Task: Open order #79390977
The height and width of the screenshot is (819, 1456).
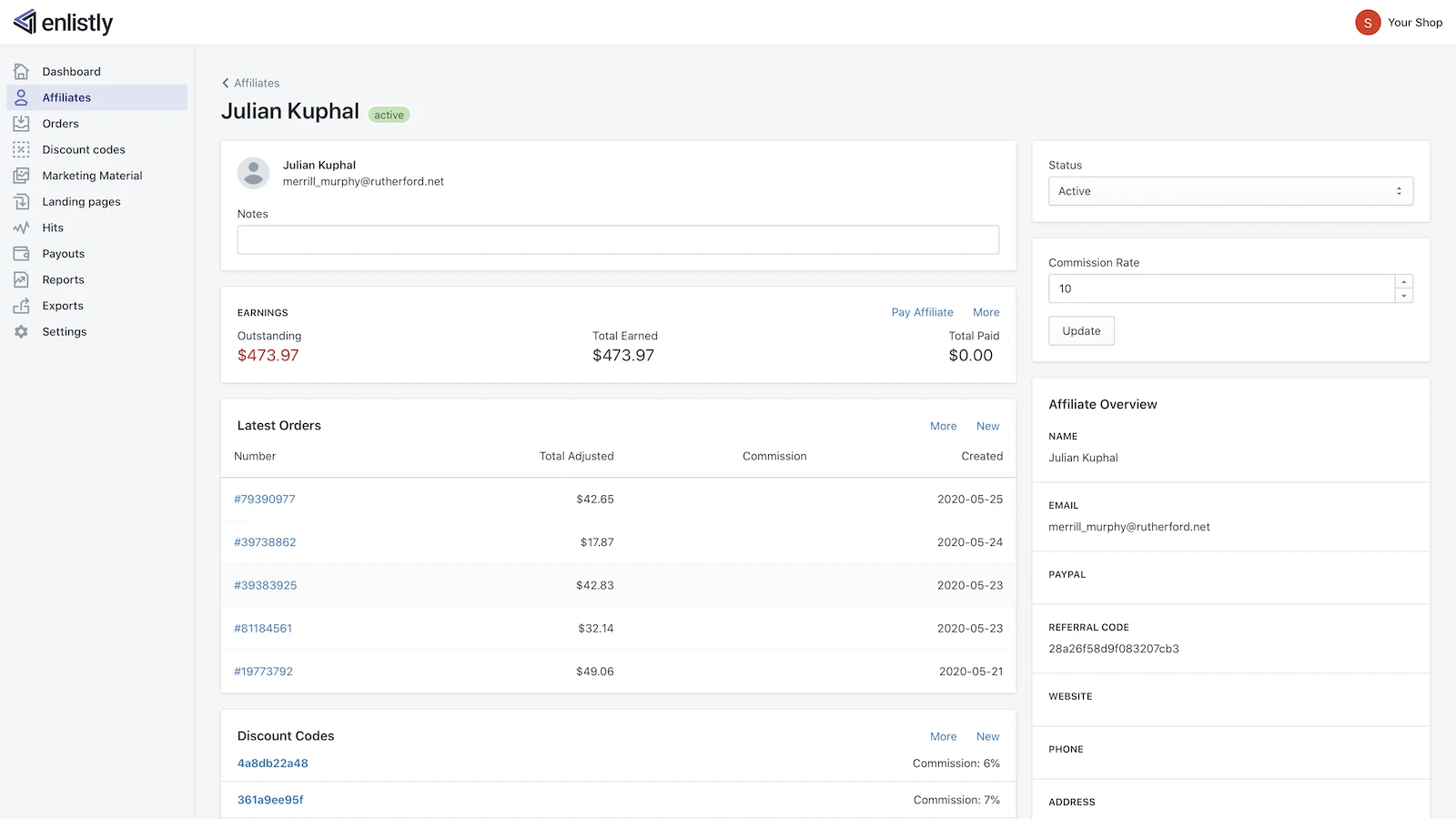Action: pyautogui.click(x=265, y=500)
